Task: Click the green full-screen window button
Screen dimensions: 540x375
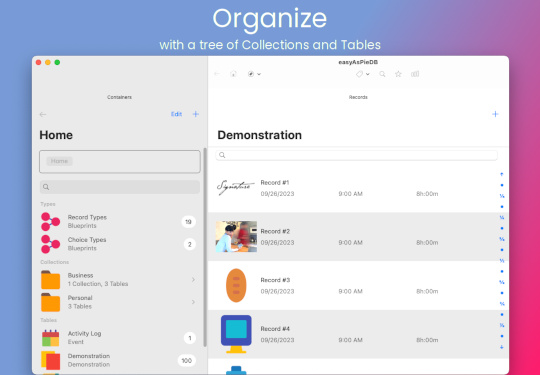Action: [57, 62]
